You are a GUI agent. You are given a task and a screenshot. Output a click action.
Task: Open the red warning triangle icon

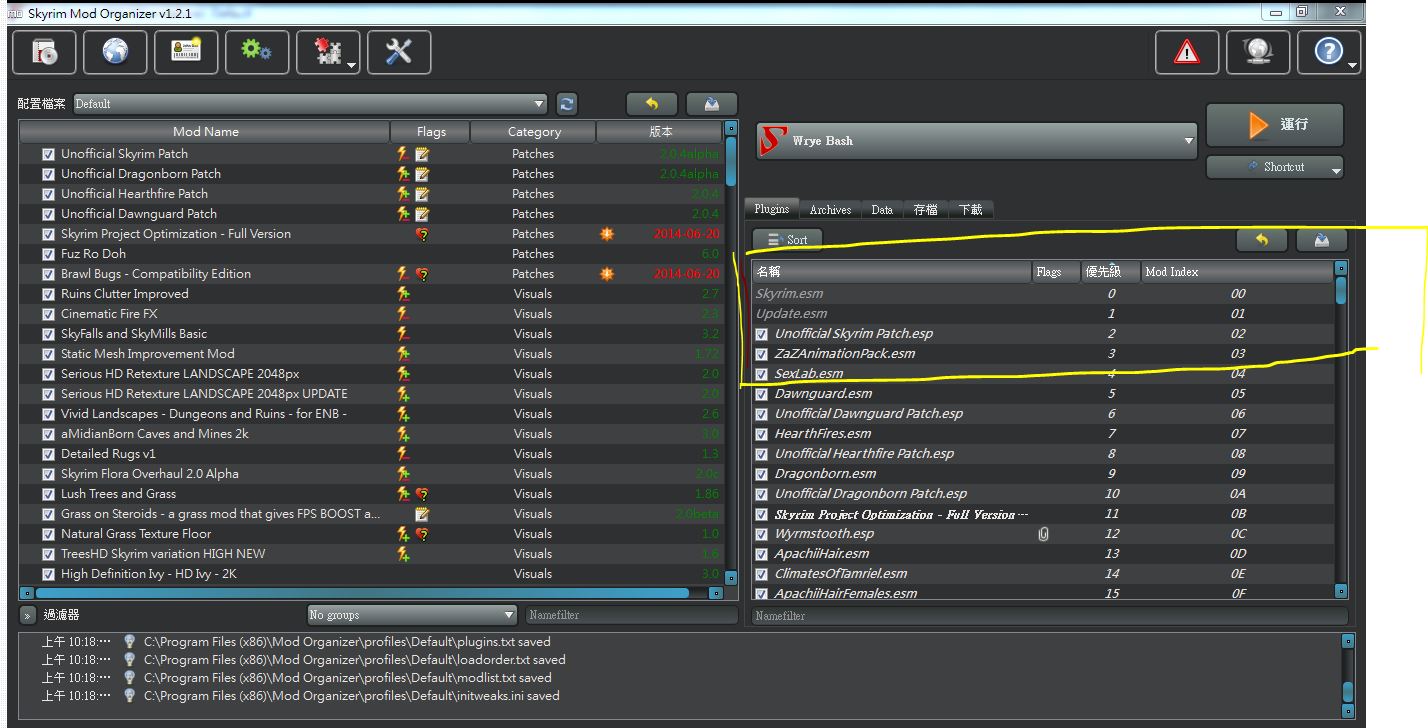(x=1187, y=52)
